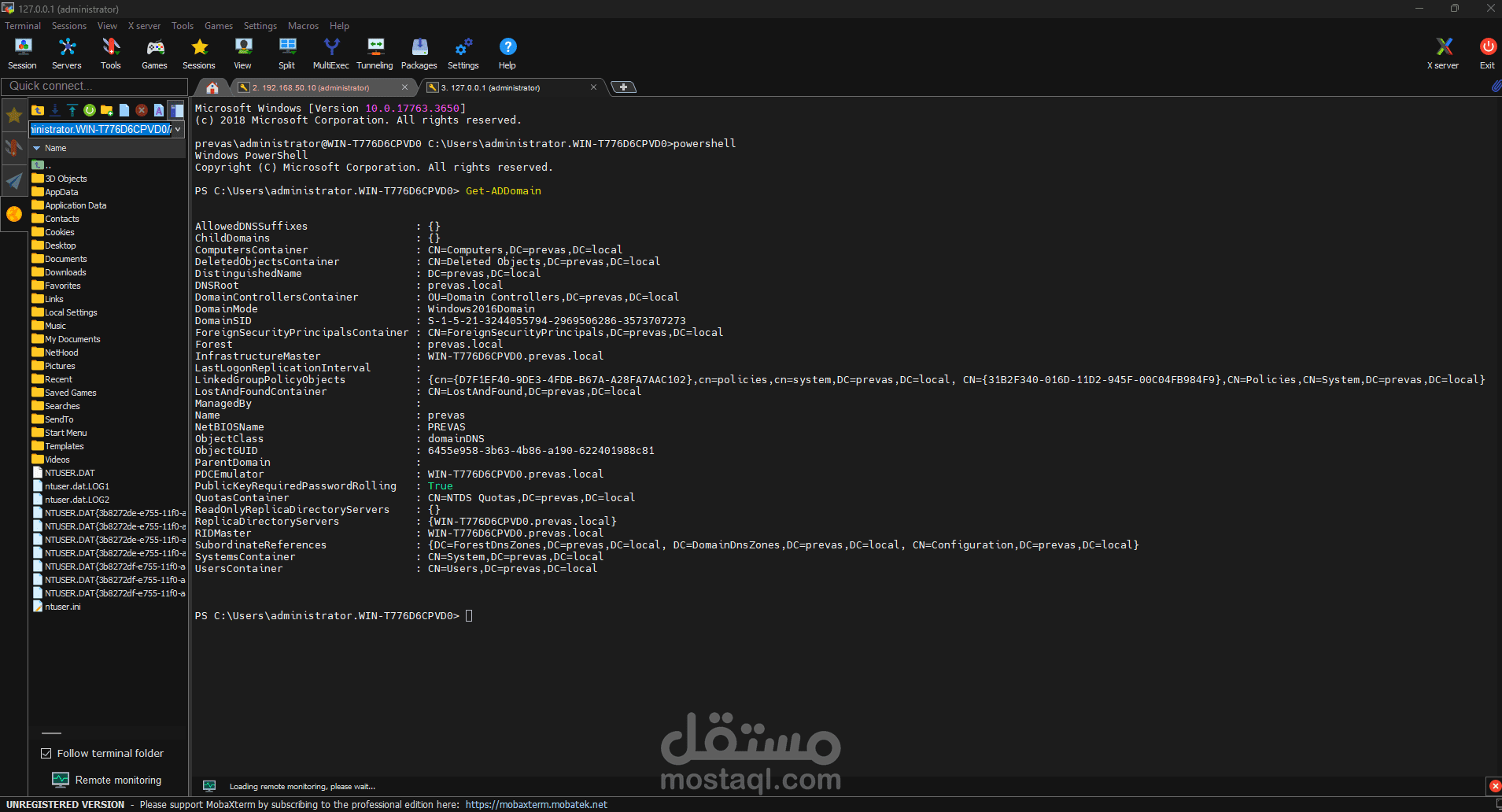Open the Tools swiss-knife sidebar tab

point(14,148)
